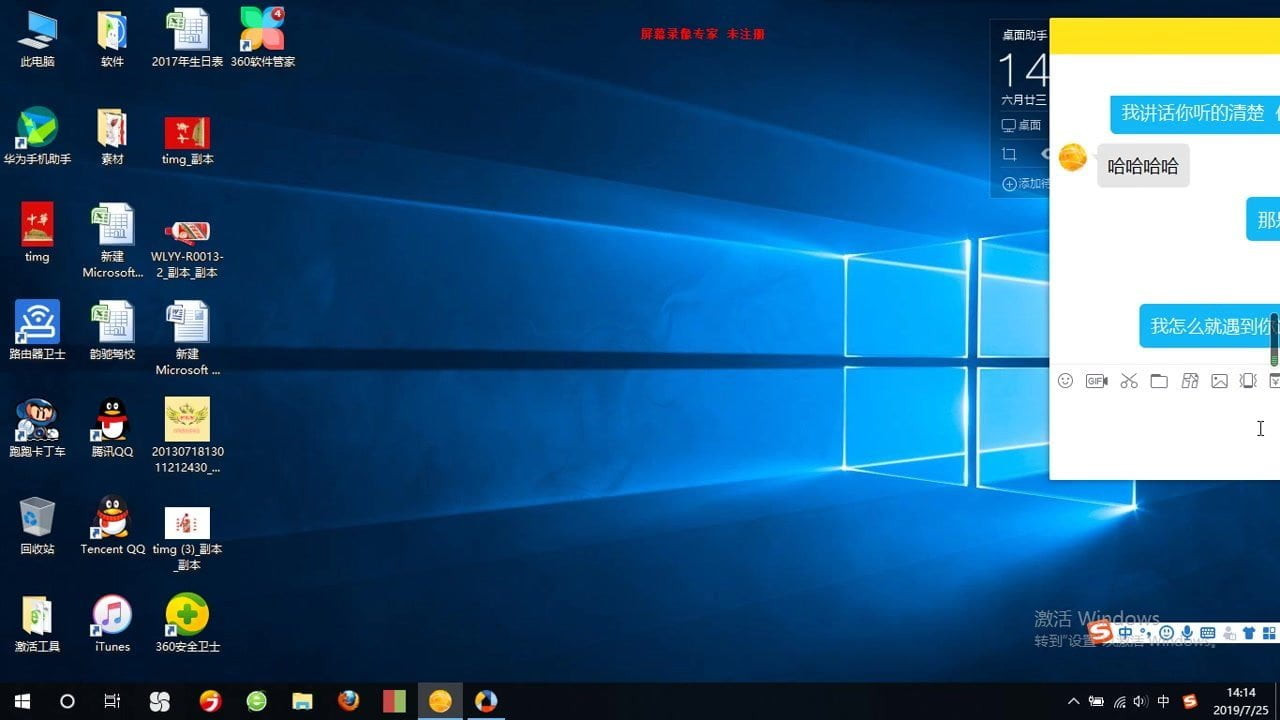Open the emoji picker in chat toolbar

click(1066, 381)
